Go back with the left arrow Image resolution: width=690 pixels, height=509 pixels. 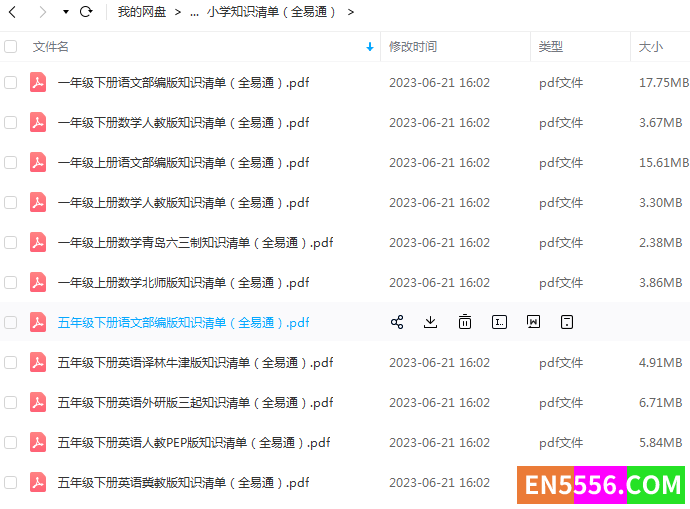(x=13, y=12)
